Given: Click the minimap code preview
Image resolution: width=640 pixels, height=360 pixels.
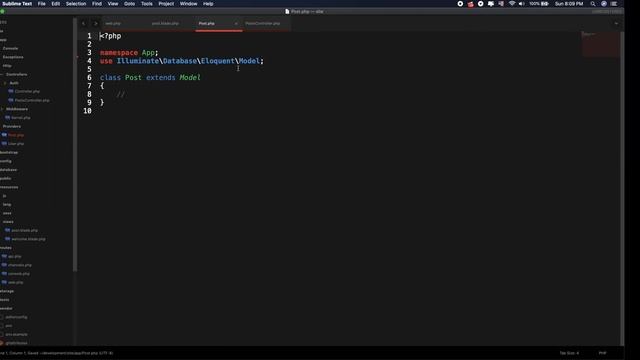Looking at the screenshot, I should (600, 44).
